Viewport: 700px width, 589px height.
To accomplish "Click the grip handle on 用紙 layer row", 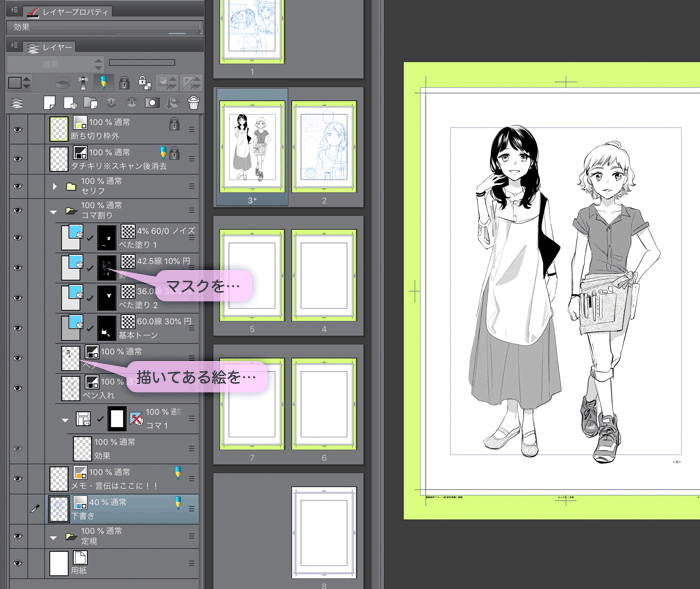I will [x=192, y=564].
